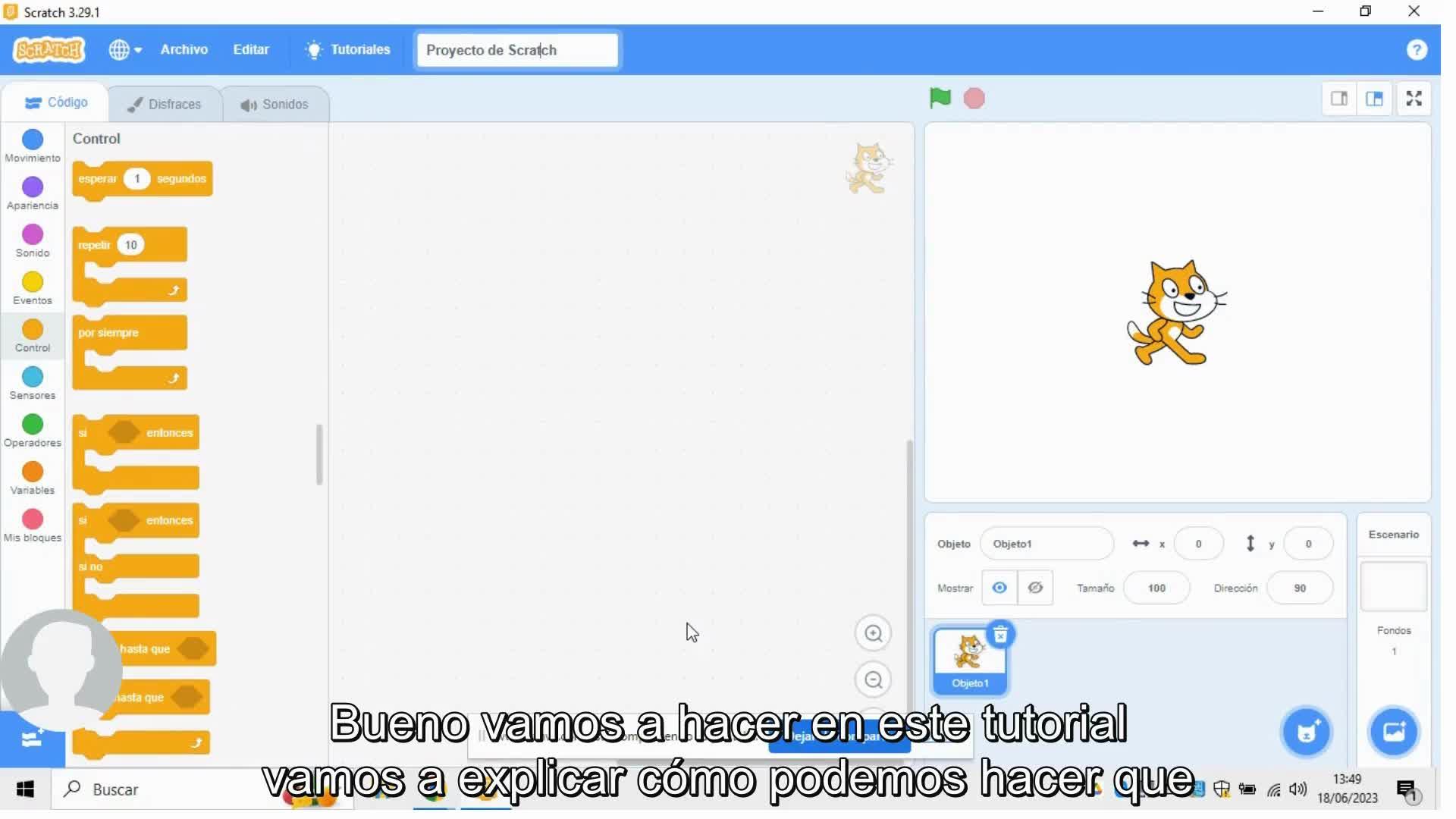Image resolution: width=1456 pixels, height=819 pixels.
Task: Zoom out on the code workspace
Action: 873,679
